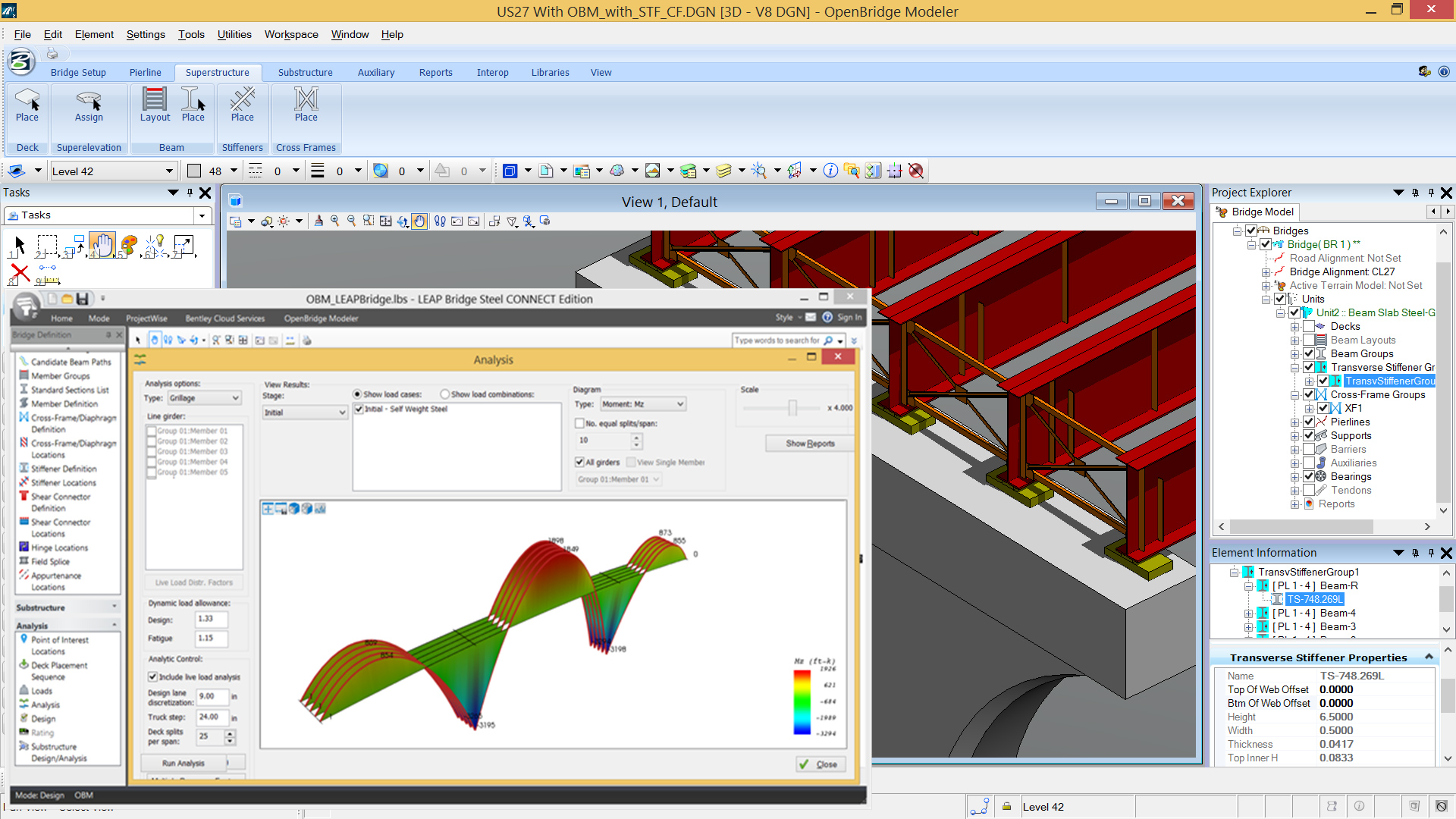Adjust the diagram Scale slider handle
1456x819 pixels.
792,408
